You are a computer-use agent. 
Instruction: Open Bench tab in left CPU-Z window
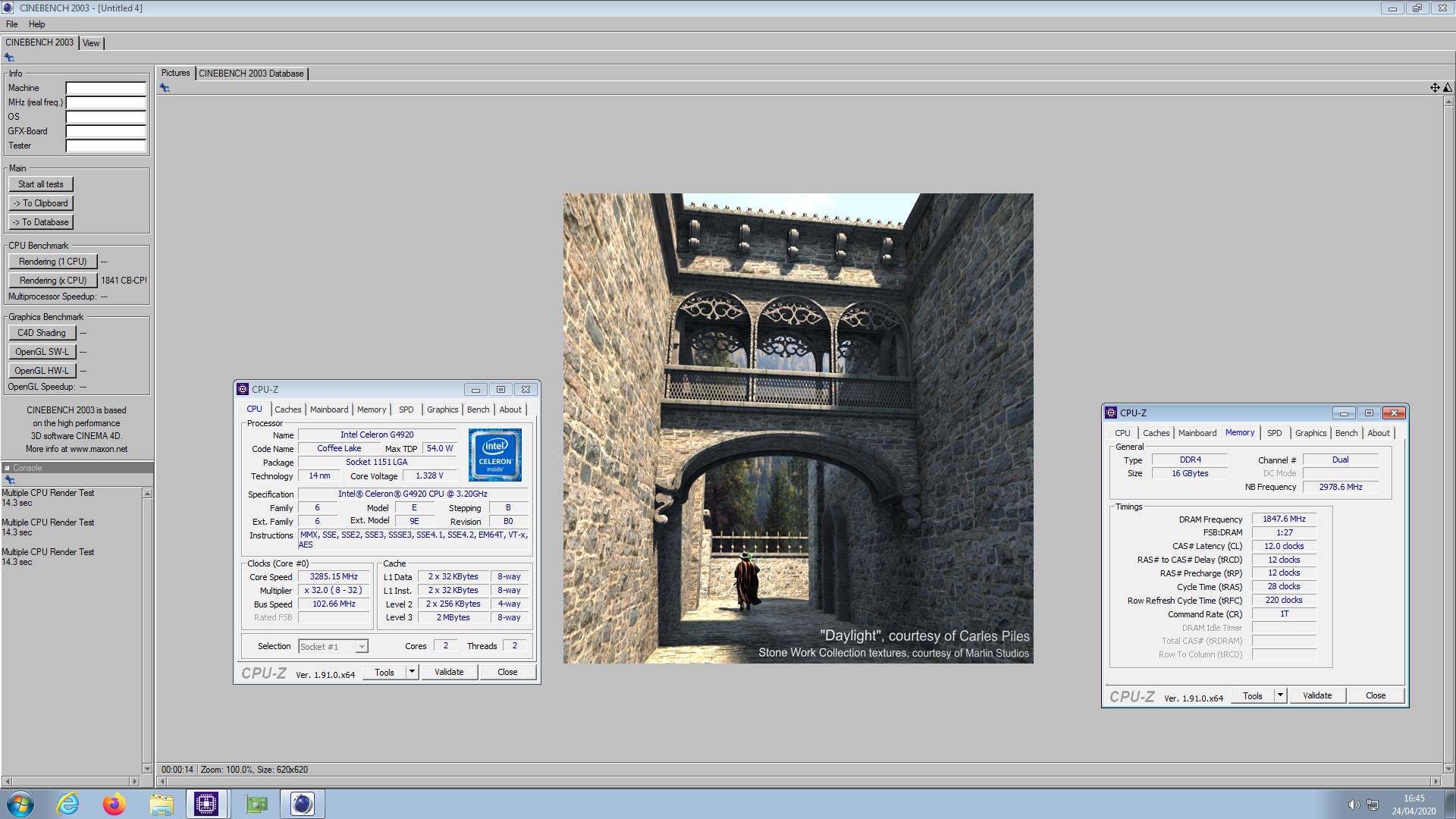[479, 409]
